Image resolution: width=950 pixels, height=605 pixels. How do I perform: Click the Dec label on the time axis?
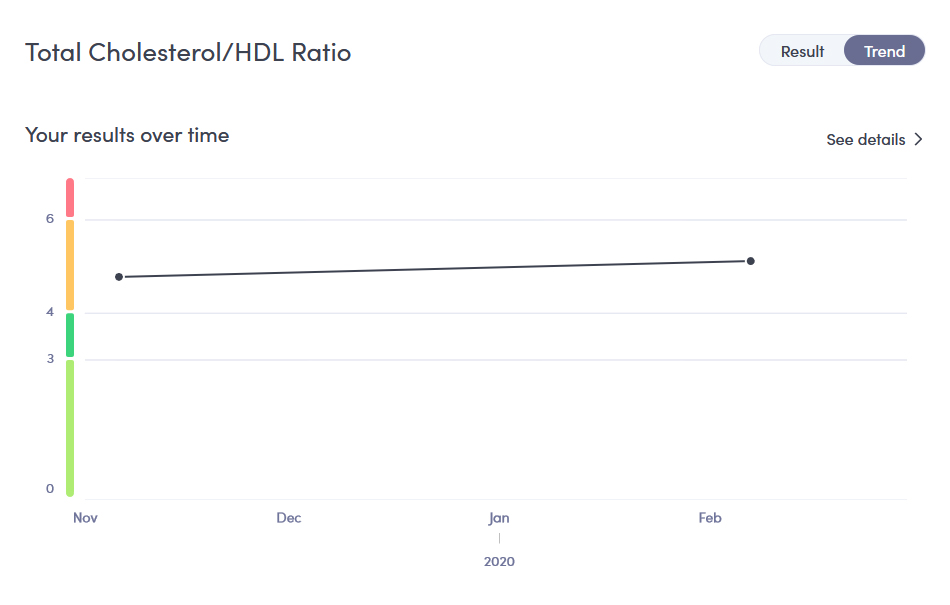click(x=289, y=518)
